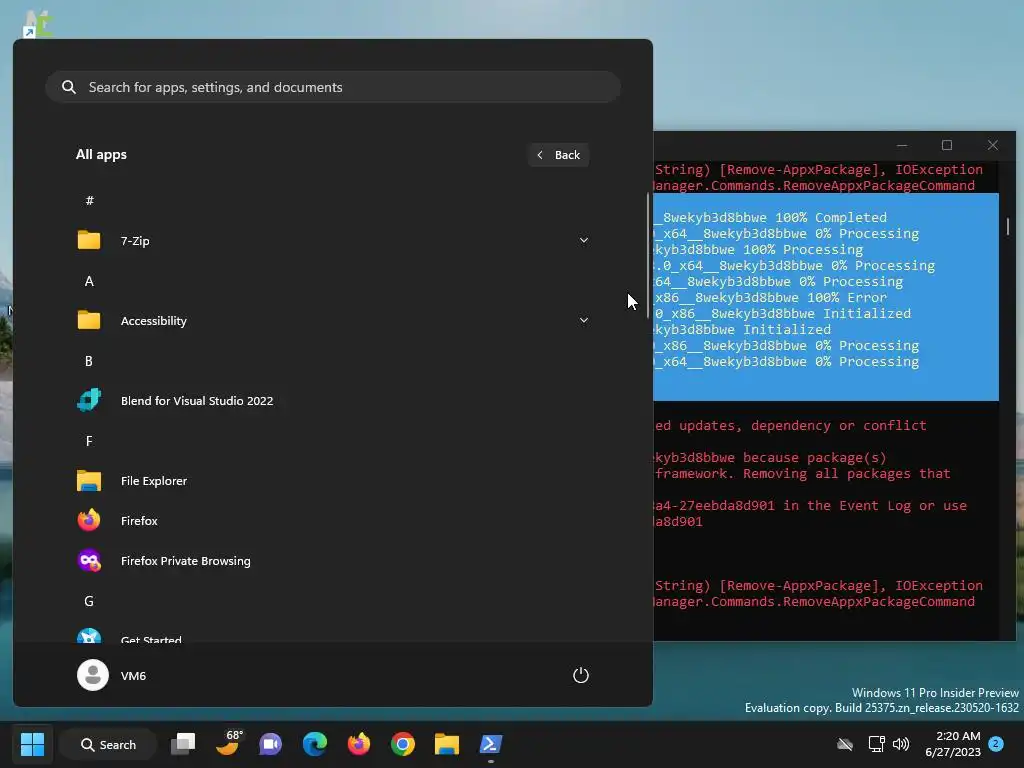
Task: Minimize the PowerShell window
Action: click(903, 145)
